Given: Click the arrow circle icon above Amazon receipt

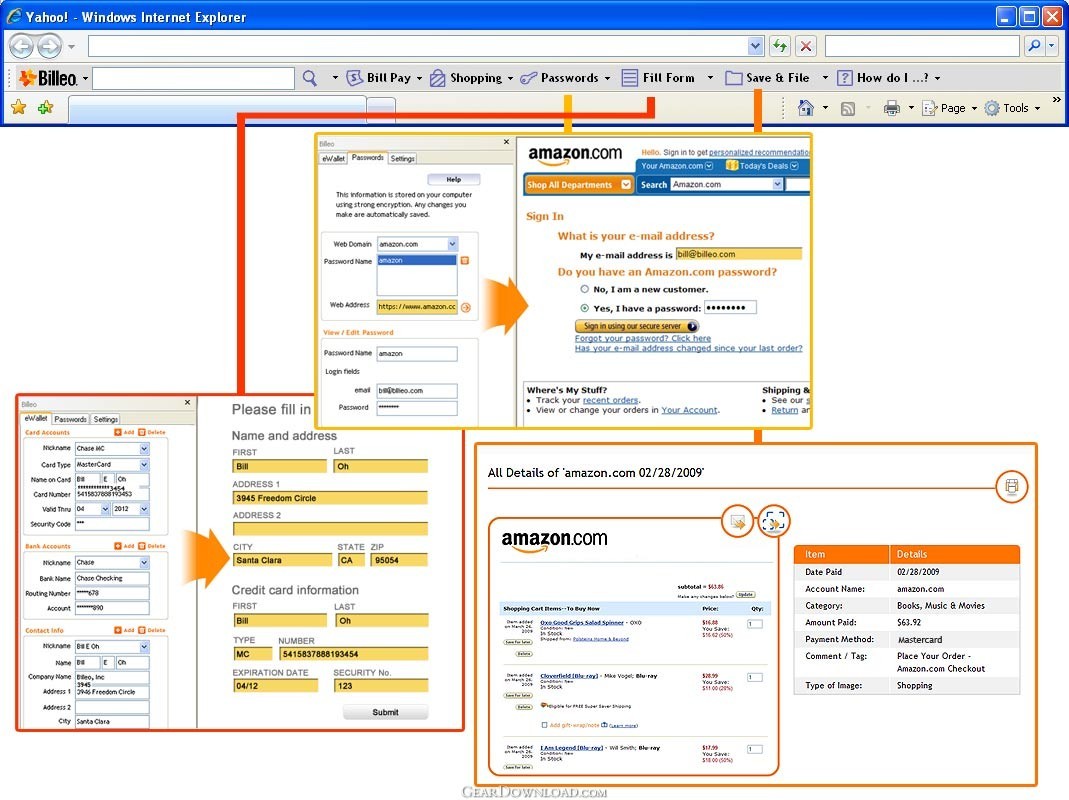Looking at the screenshot, I should pos(737,522).
